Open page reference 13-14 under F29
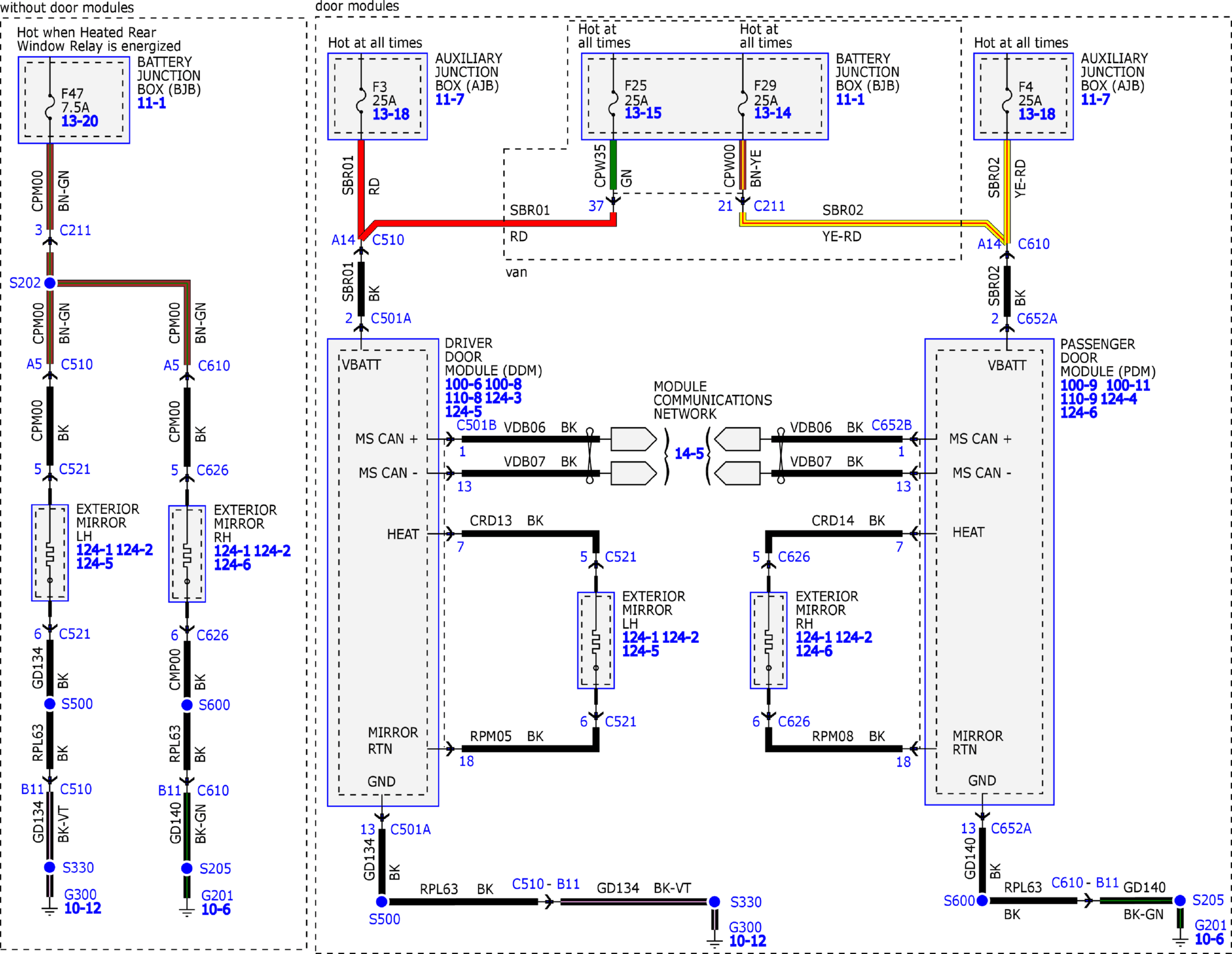 click(772, 113)
